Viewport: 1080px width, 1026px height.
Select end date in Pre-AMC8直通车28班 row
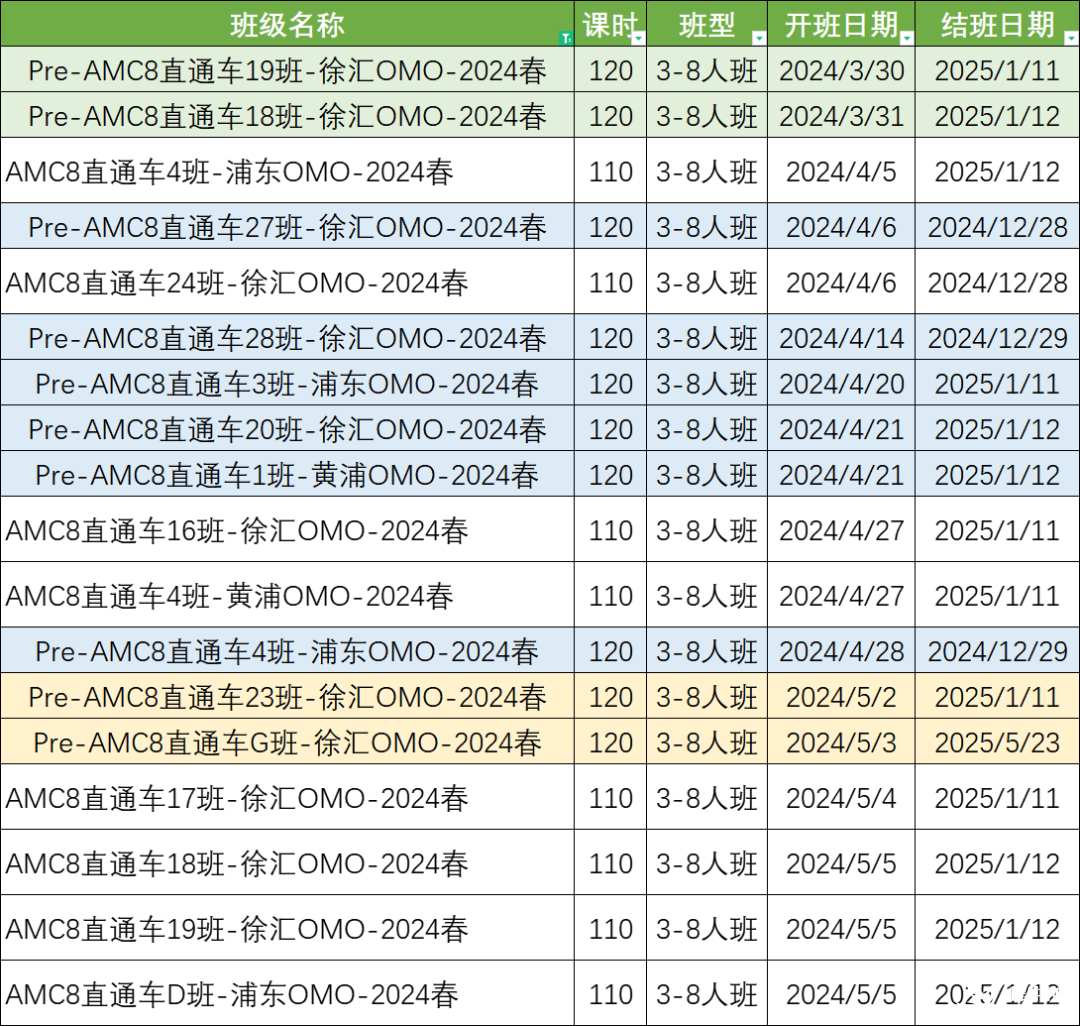click(x=997, y=337)
